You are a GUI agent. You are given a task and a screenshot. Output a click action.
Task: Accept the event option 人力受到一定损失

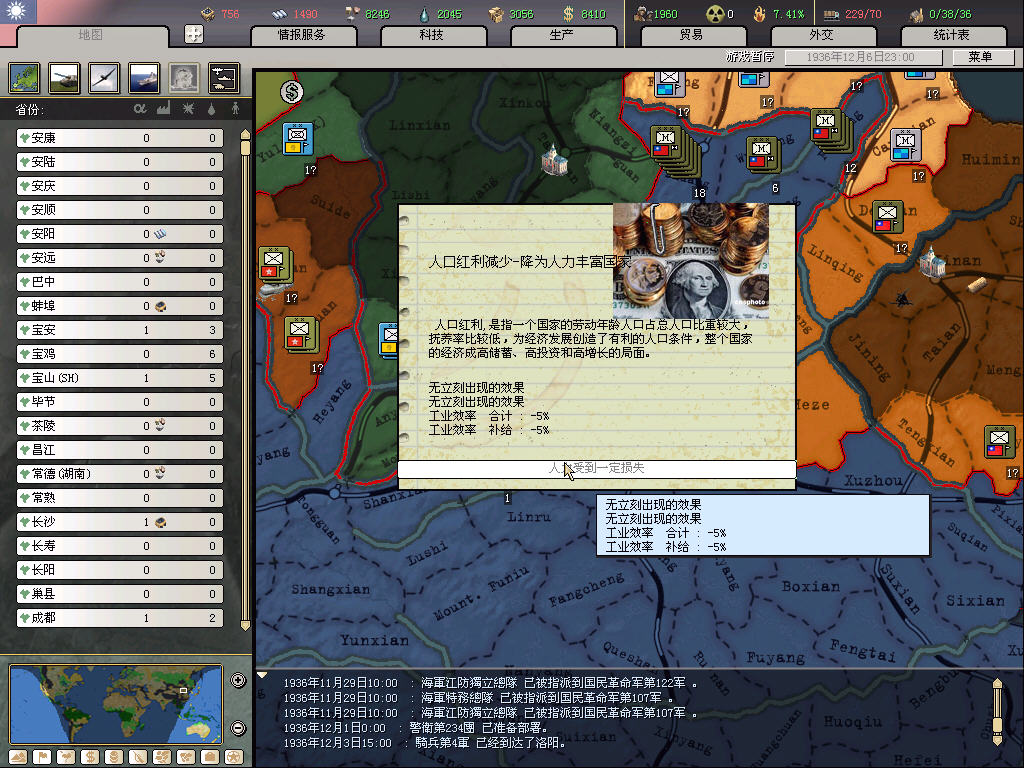coord(597,468)
